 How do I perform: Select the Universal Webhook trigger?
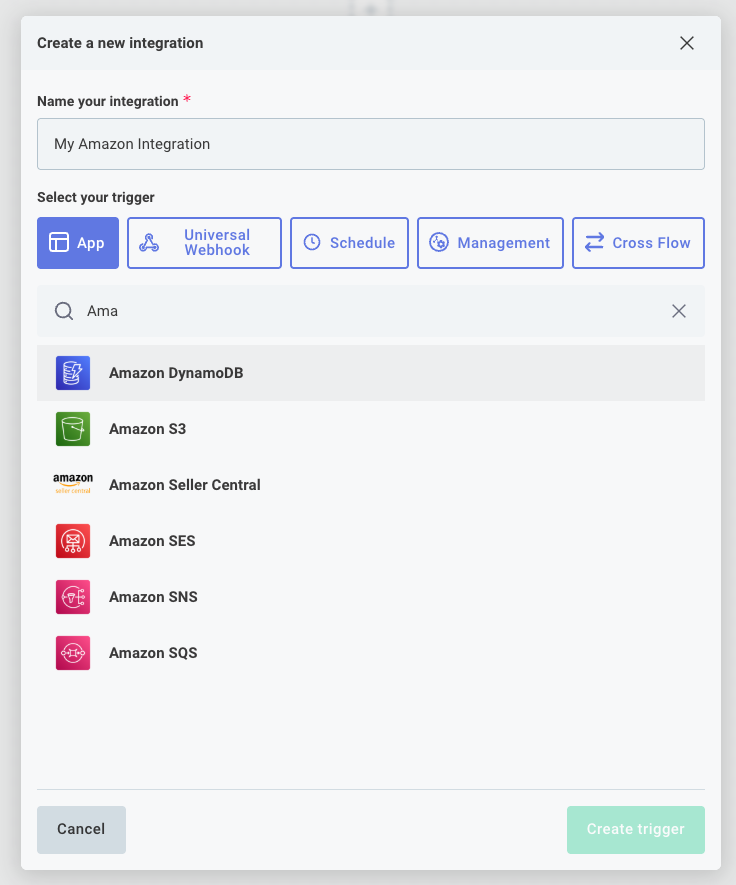pos(204,243)
